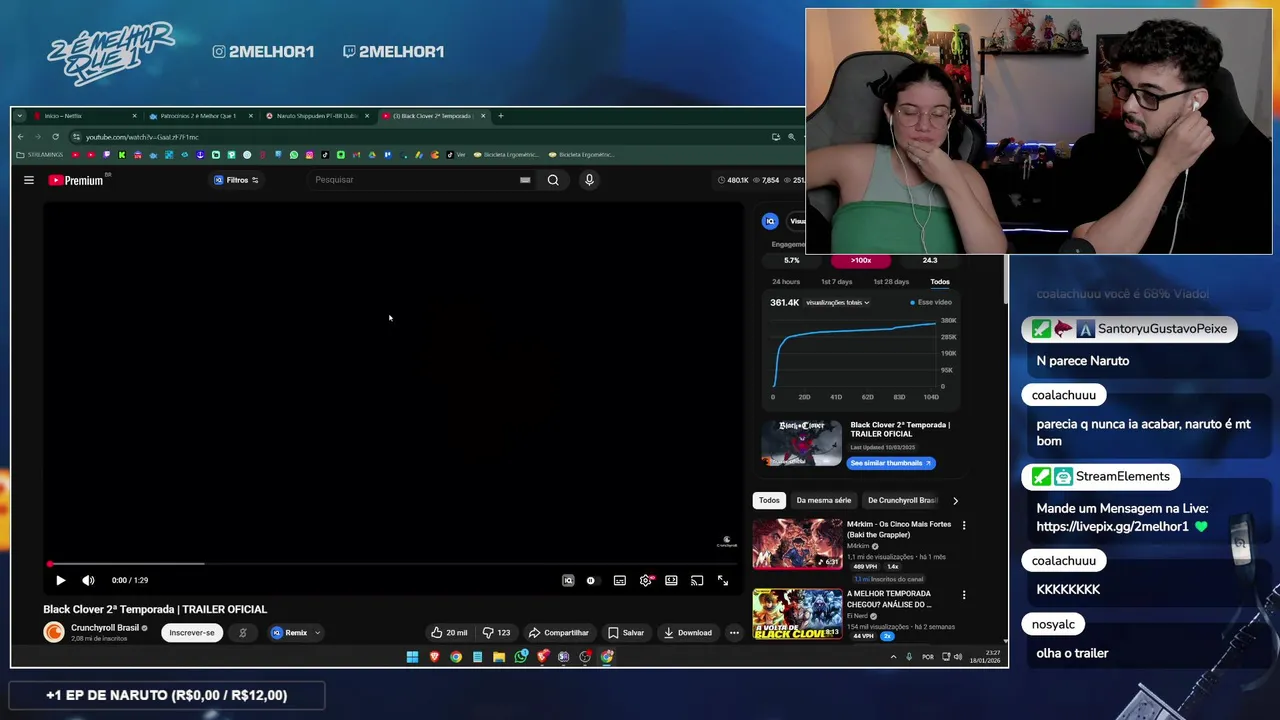Screen dimensions: 1280x720
Task: Like the video with 20 mil likes
Action: coord(449,632)
